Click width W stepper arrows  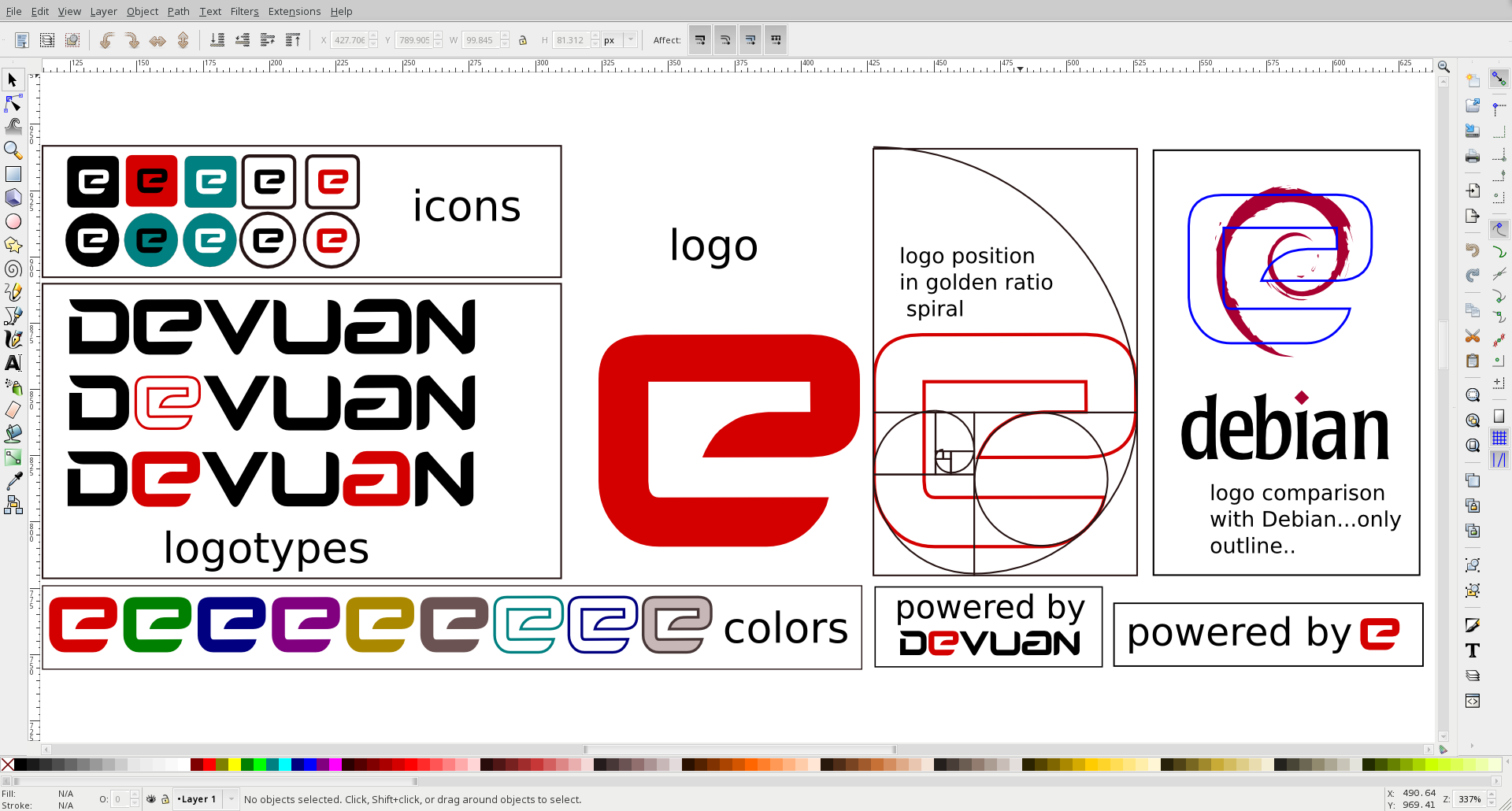pyautogui.click(x=505, y=40)
